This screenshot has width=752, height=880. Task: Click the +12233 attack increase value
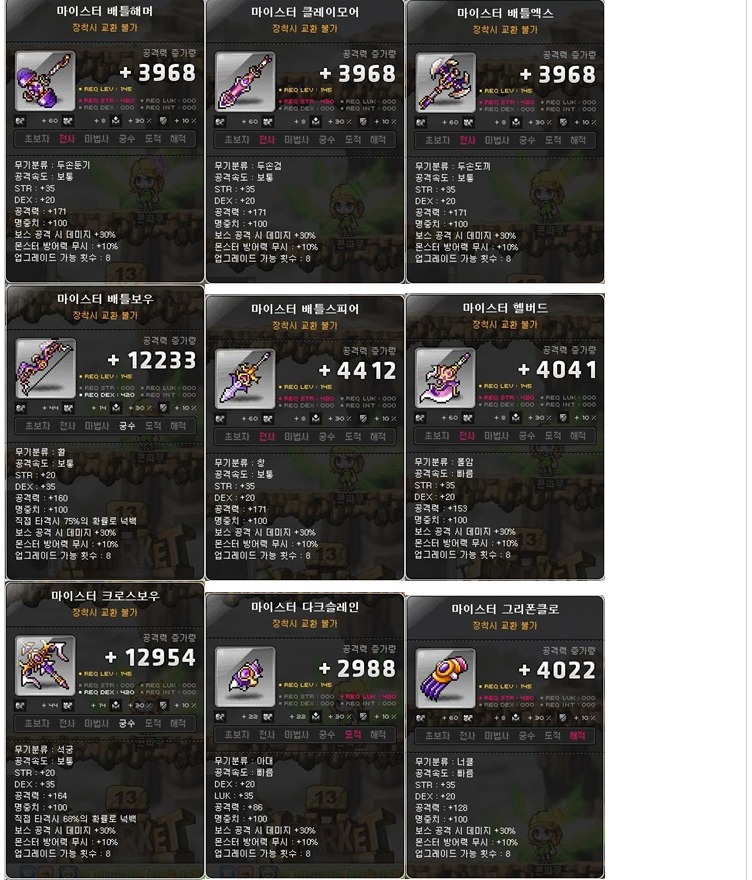(x=152, y=360)
